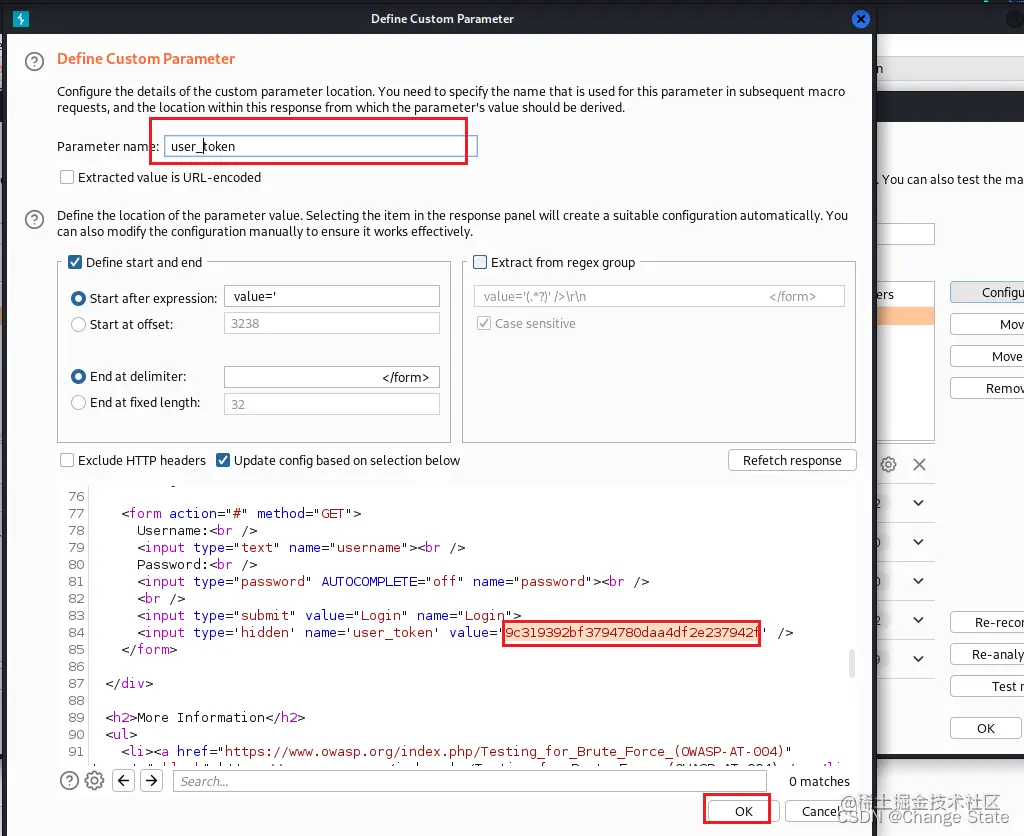Click Start after expression text field
This screenshot has width=1024, height=836.
tap(332, 297)
